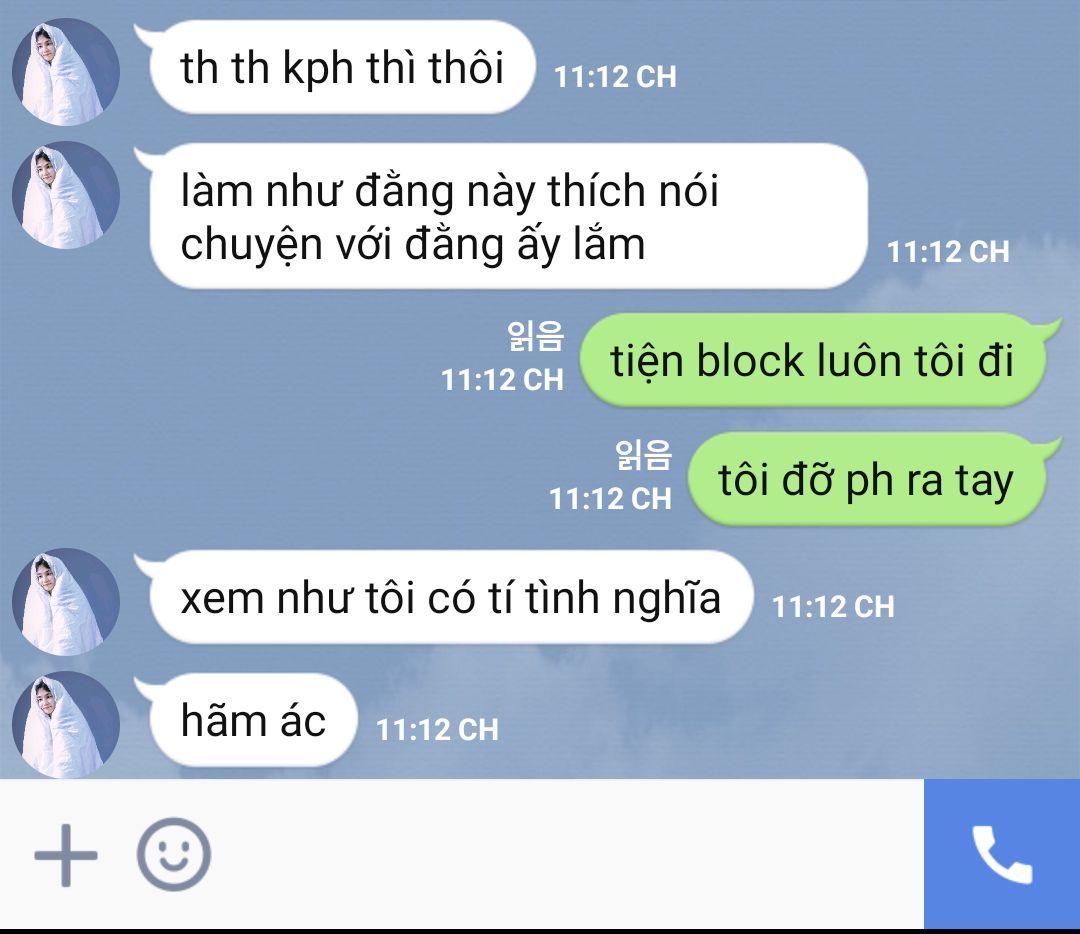The image size is (1080, 934).
Task: Tap timestamp beside 'chuyện với đằng ấy lắm'
Action: tap(948, 251)
